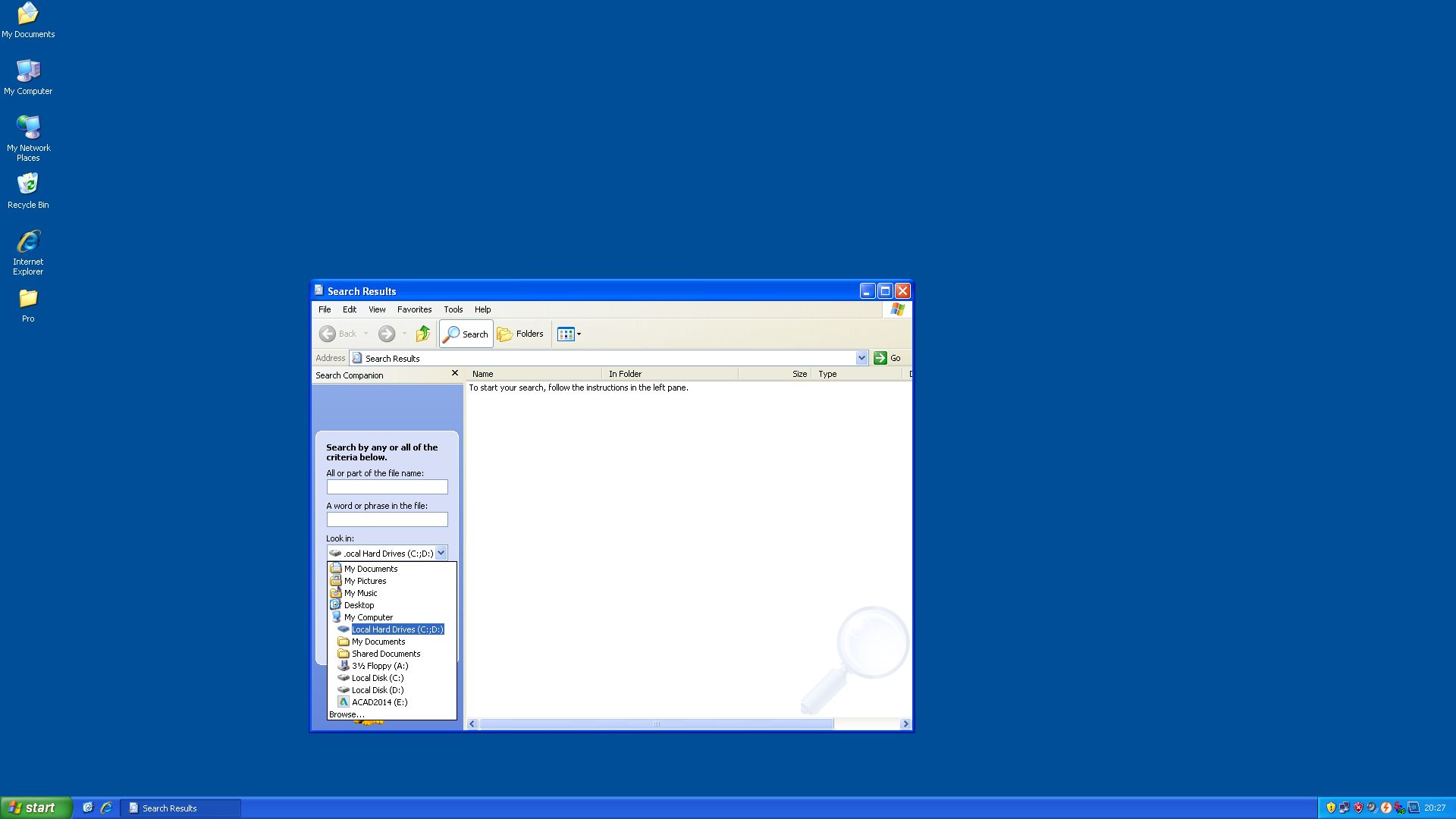Collapse the Look in dropdown arrow
1456x819 pixels.
click(x=441, y=553)
